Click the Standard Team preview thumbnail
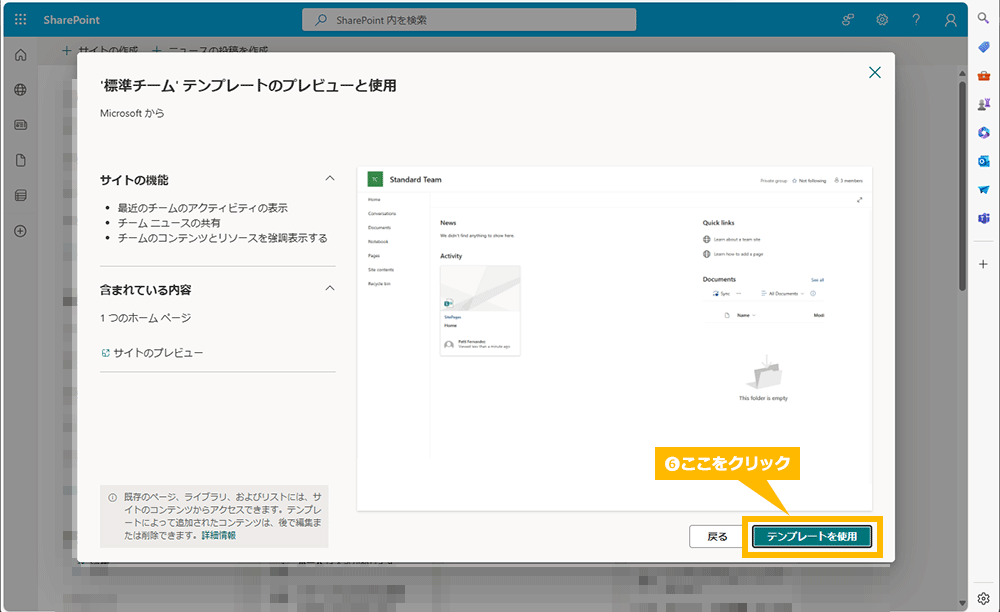This screenshot has height=612, width=1000. pos(615,339)
